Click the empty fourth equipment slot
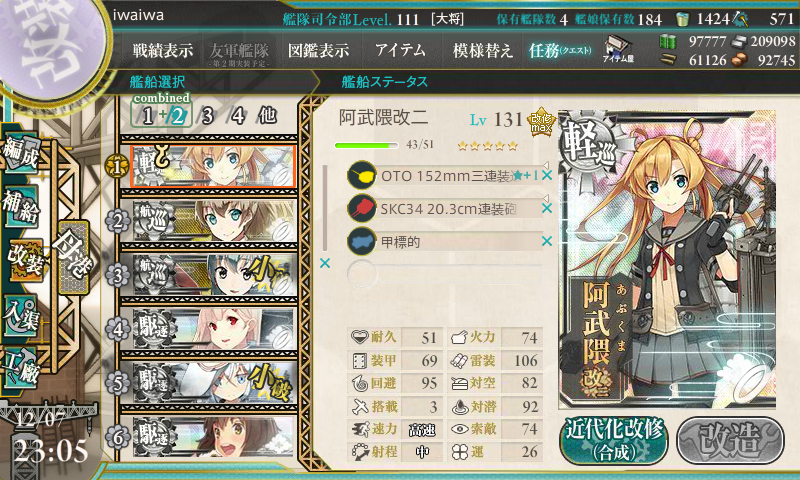This screenshot has height=480, width=800. pos(444,274)
